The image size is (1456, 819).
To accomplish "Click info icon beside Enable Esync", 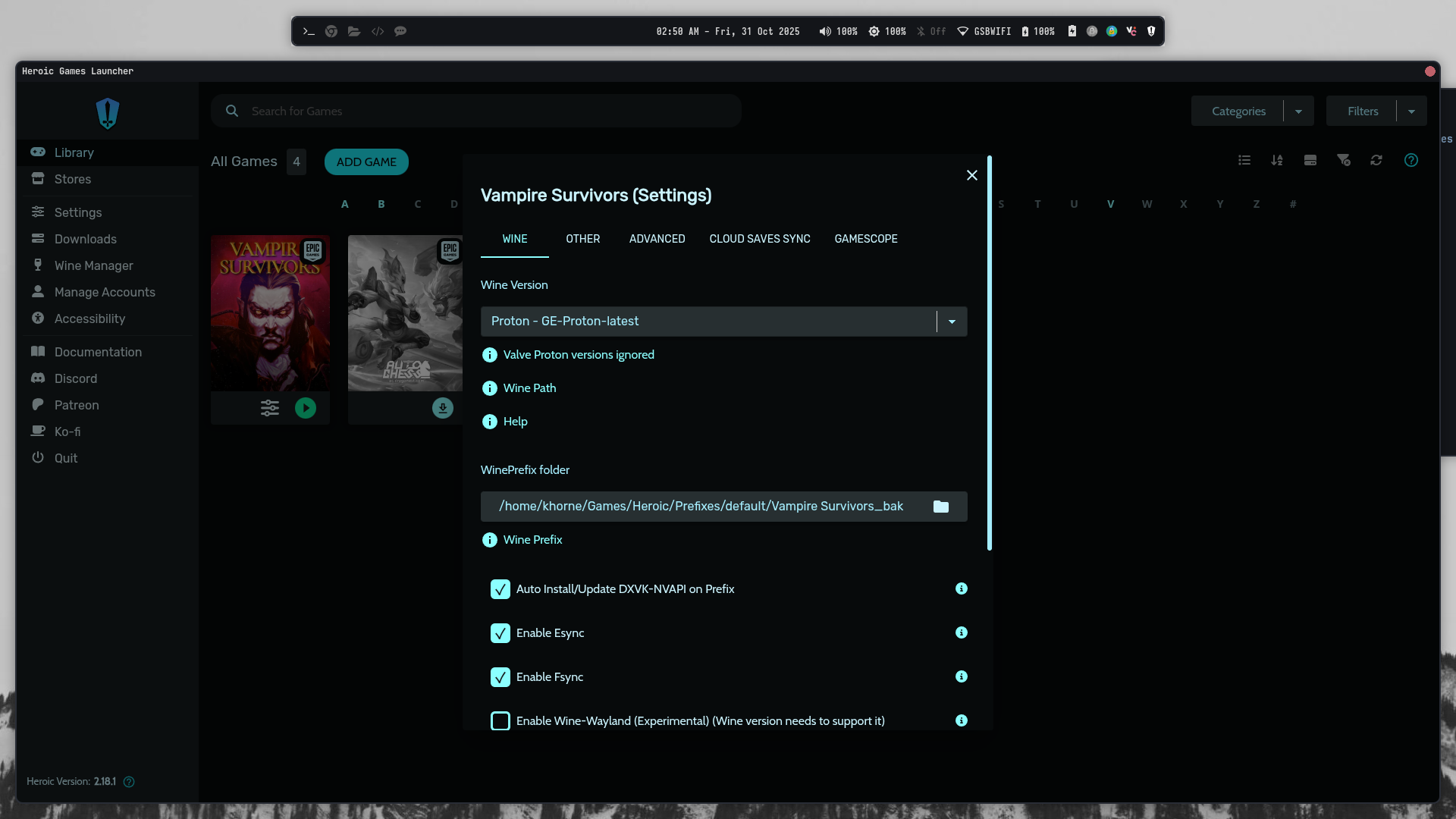I will coord(962,632).
